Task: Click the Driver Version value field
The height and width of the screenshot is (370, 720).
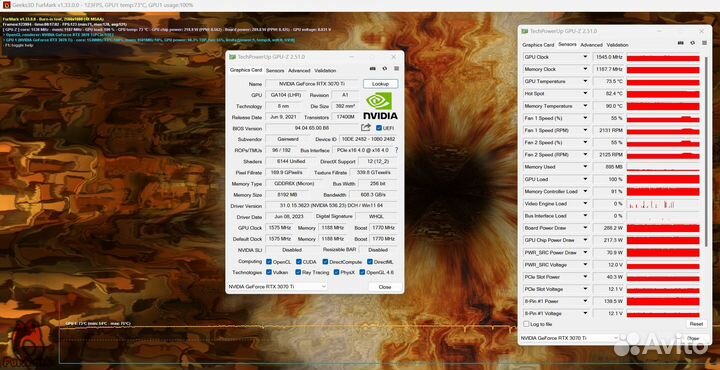Action: 332,206
